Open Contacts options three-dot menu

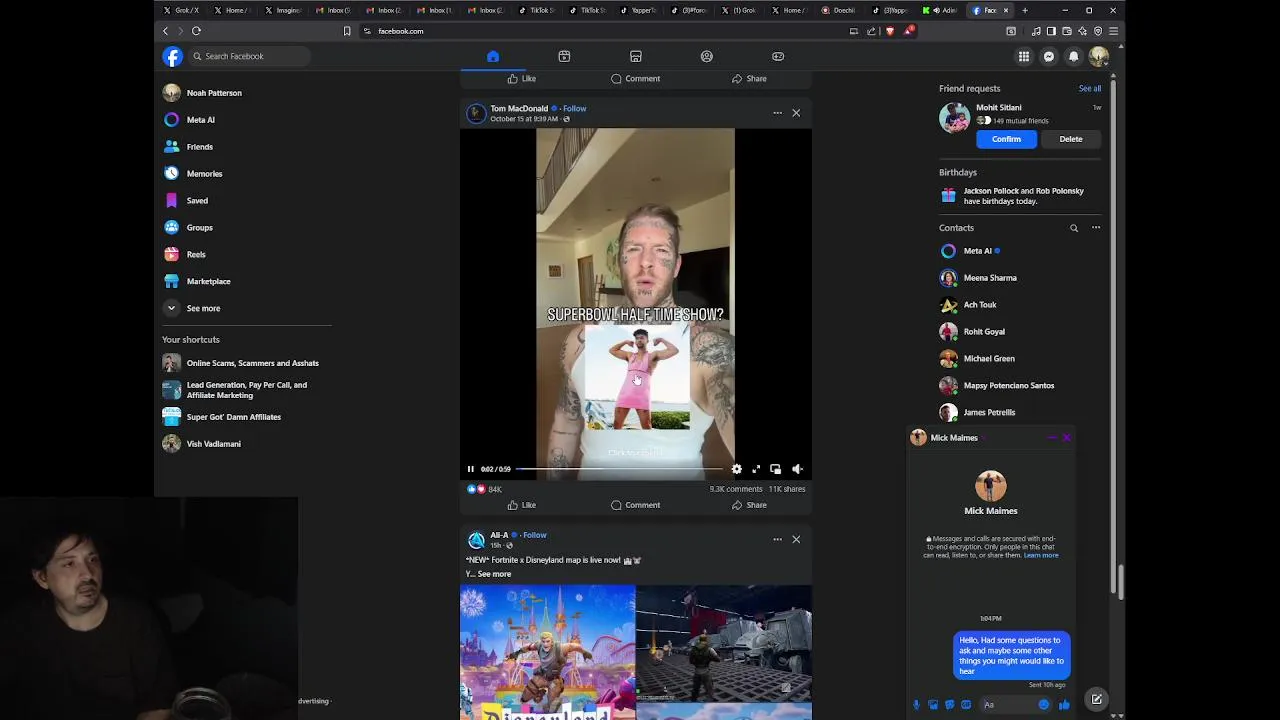(1096, 228)
